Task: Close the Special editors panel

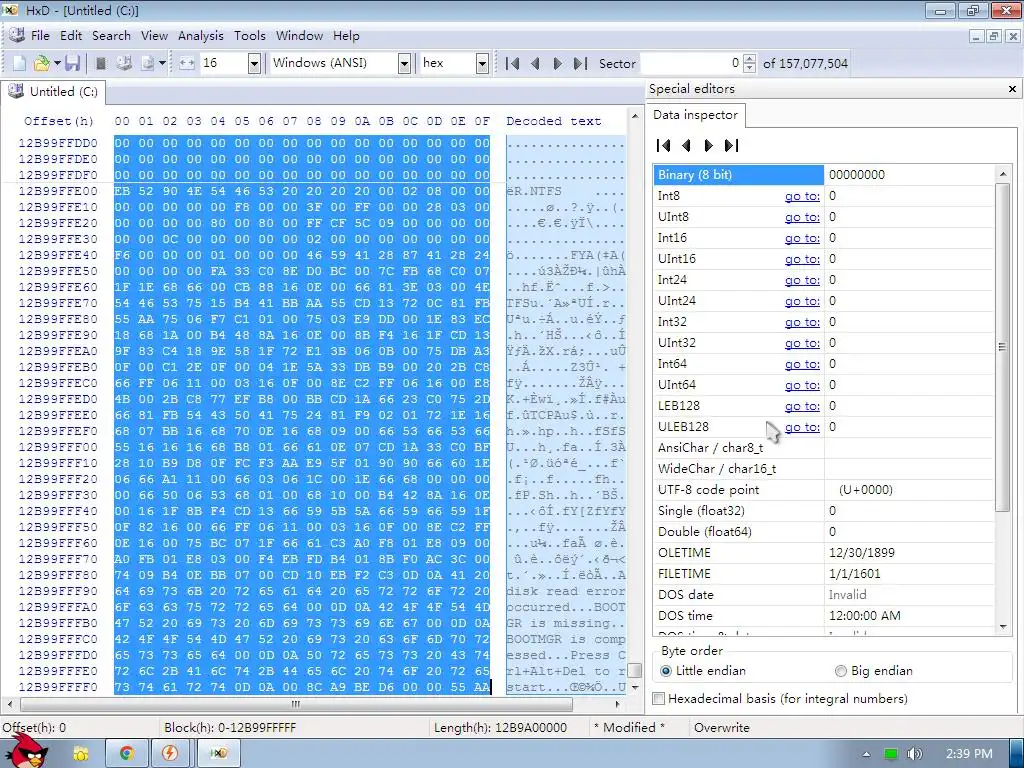Action: pyautogui.click(x=1012, y=89)
